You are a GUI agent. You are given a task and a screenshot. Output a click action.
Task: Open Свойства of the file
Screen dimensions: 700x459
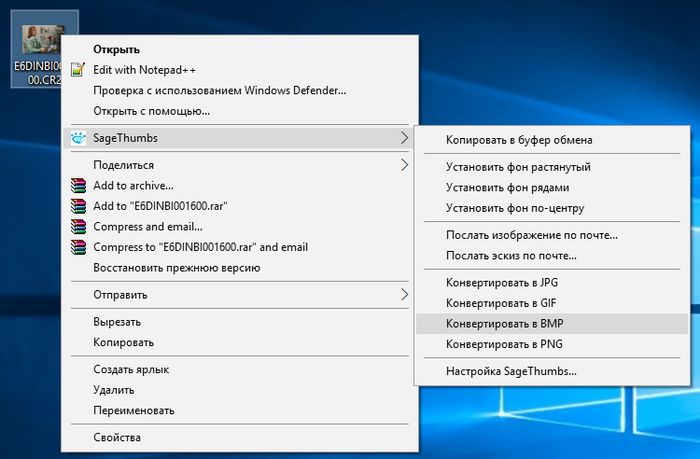click(117, 437)
